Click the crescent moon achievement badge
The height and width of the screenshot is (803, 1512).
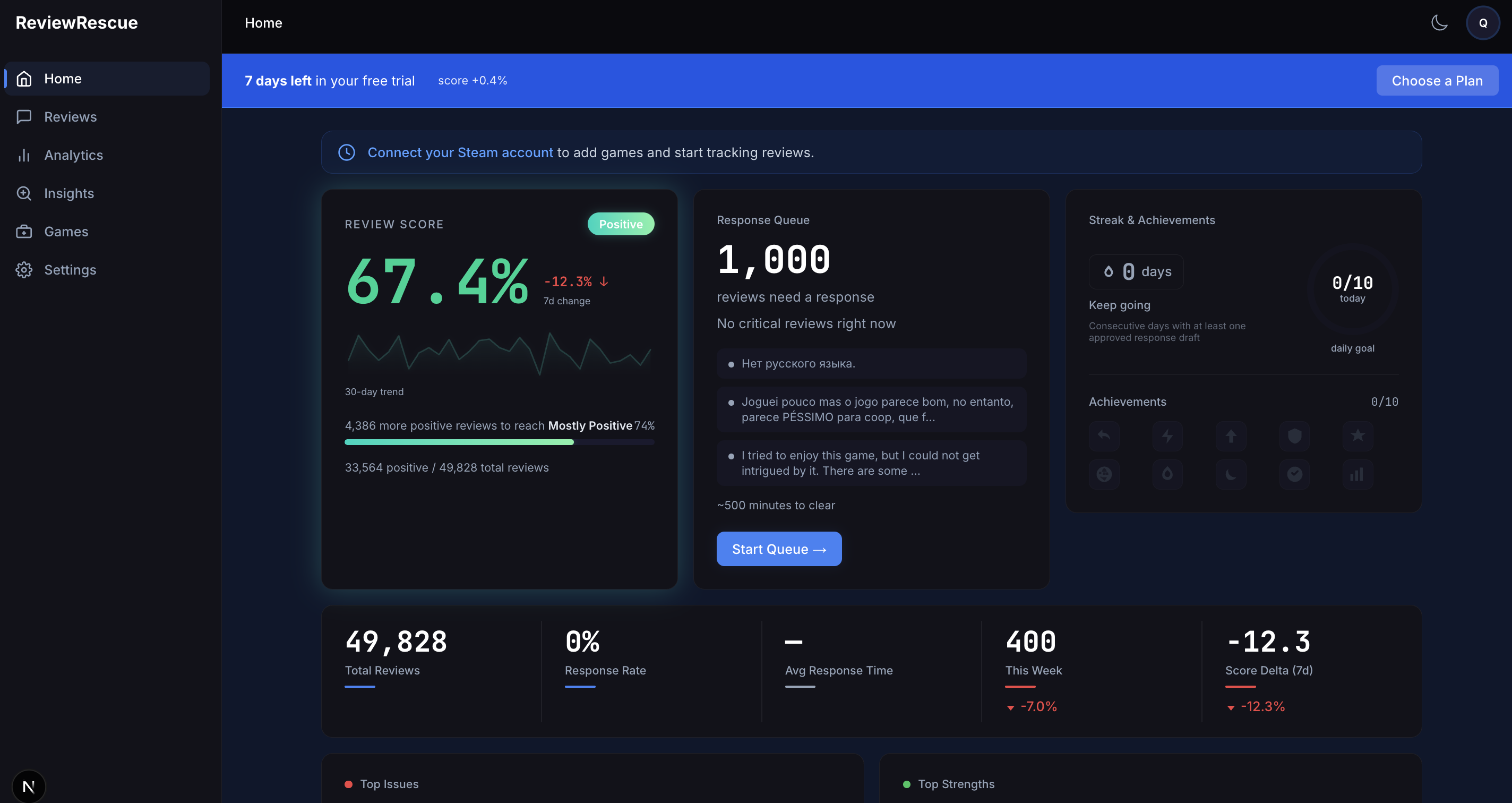click(x=1231, y=474)
